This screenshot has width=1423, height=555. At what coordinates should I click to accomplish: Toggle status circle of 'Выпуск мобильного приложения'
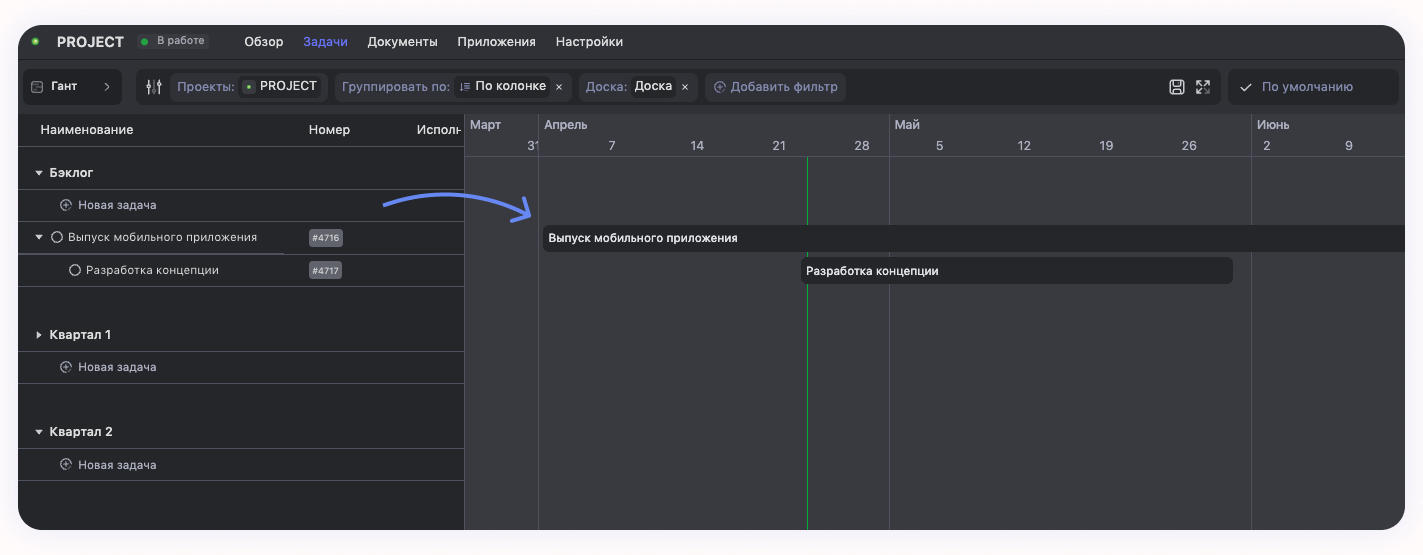pyautogui.click(x=57, y=238)
